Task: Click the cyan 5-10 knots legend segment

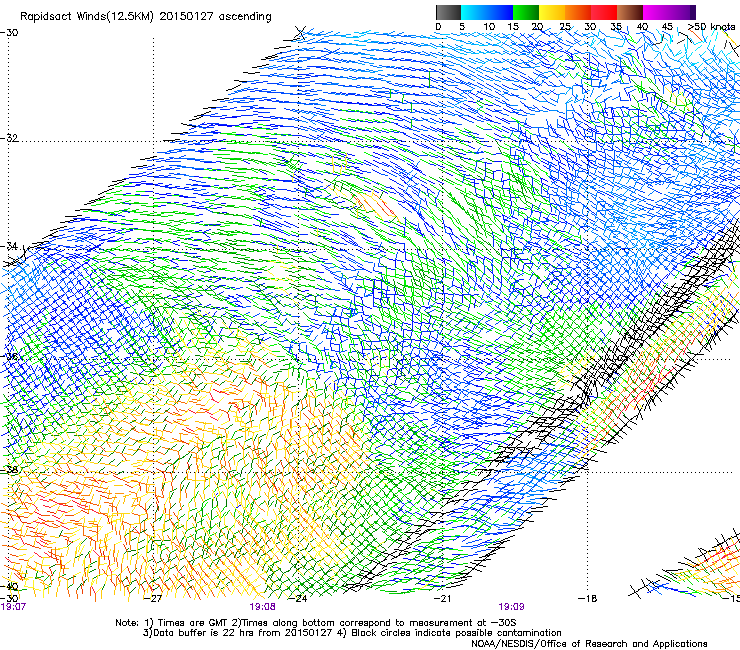Action: pyautogui.click(x=474, y=13)
